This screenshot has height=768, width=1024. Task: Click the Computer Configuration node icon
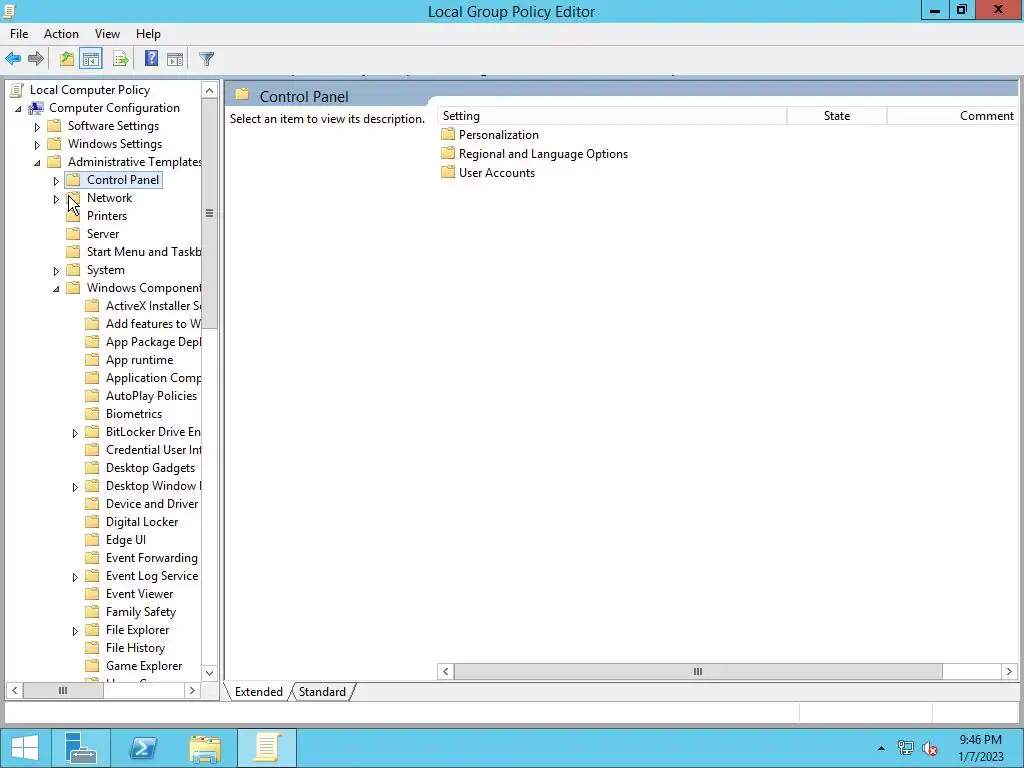tap(36, 108)
